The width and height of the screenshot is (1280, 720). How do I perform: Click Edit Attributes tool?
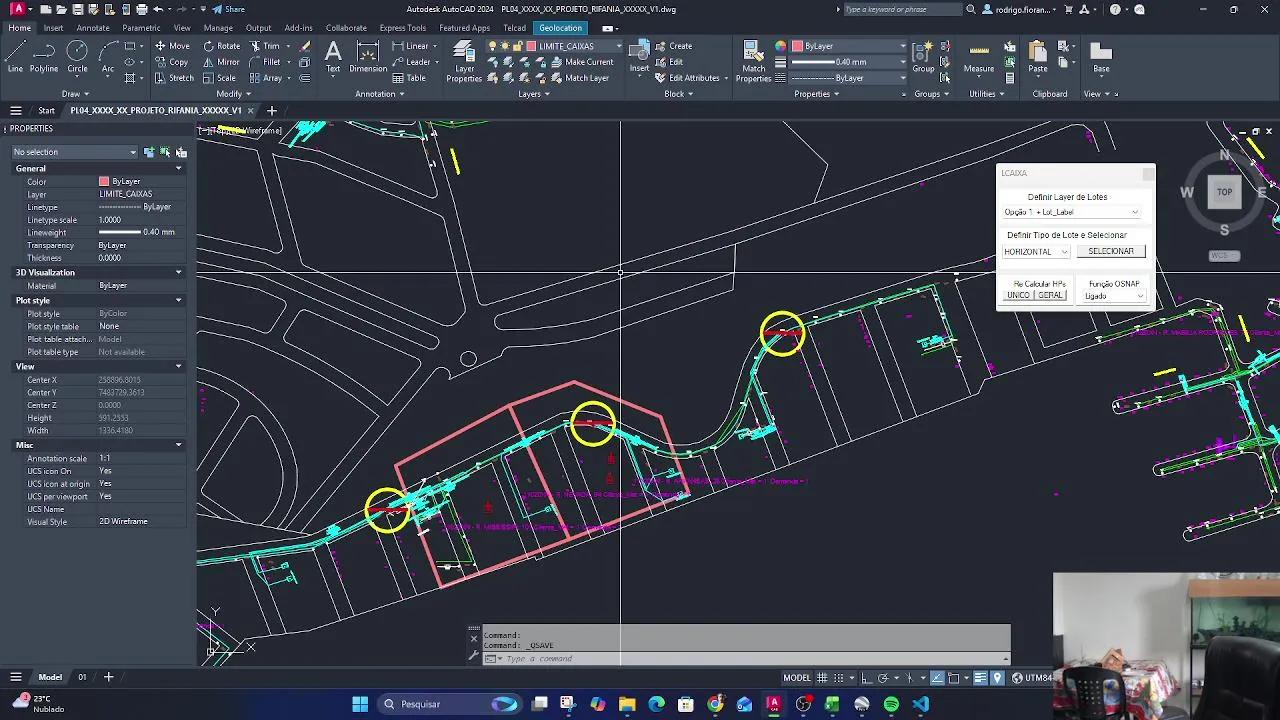tap(688, 78)
